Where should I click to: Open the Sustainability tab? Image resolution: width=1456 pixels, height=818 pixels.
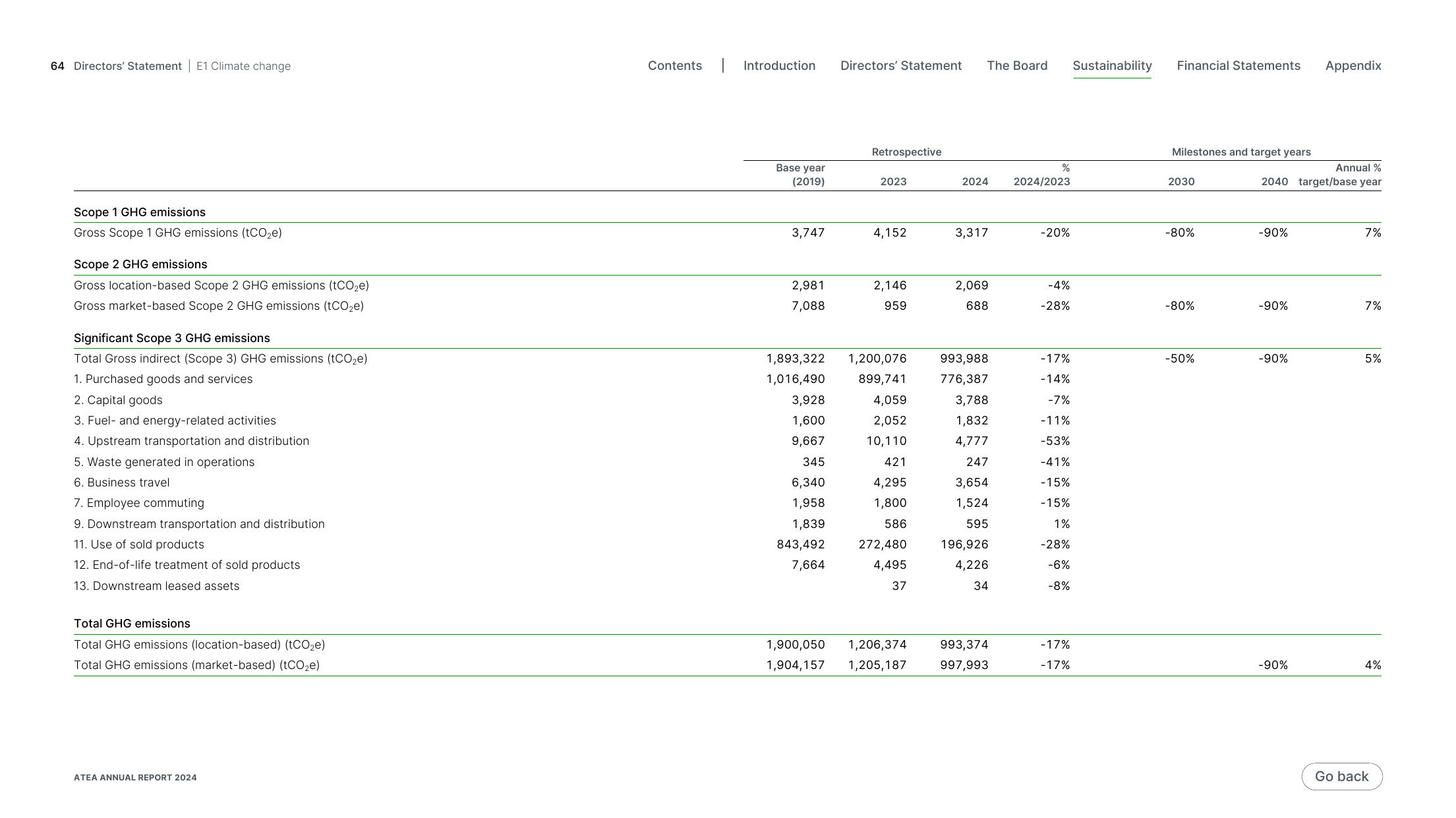[x=1112, y=66]
